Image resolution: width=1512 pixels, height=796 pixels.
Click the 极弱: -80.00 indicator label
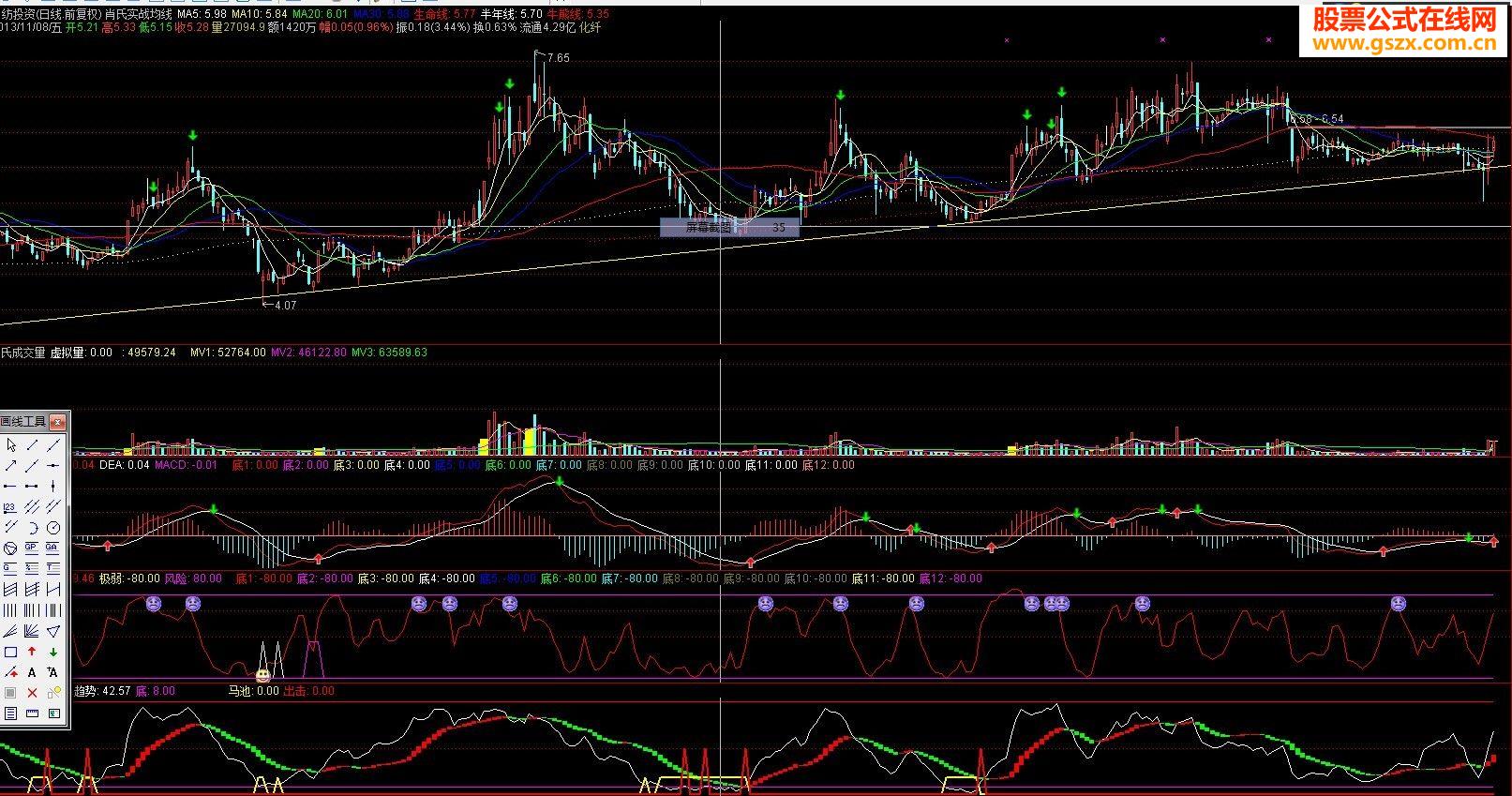tap(129, 579)
